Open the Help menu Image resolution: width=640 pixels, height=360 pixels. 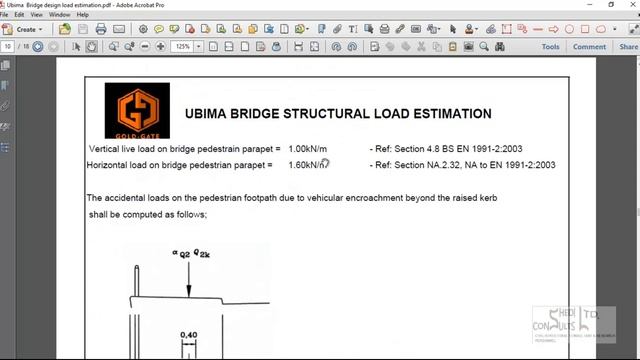(82, 15)
